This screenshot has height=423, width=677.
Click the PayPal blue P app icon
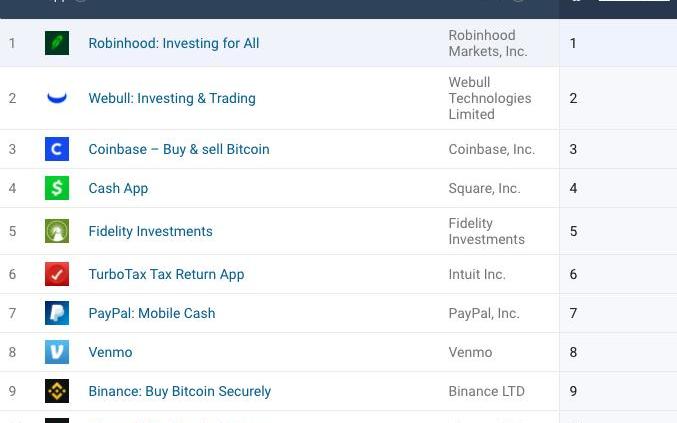click(x=57, y=313)
